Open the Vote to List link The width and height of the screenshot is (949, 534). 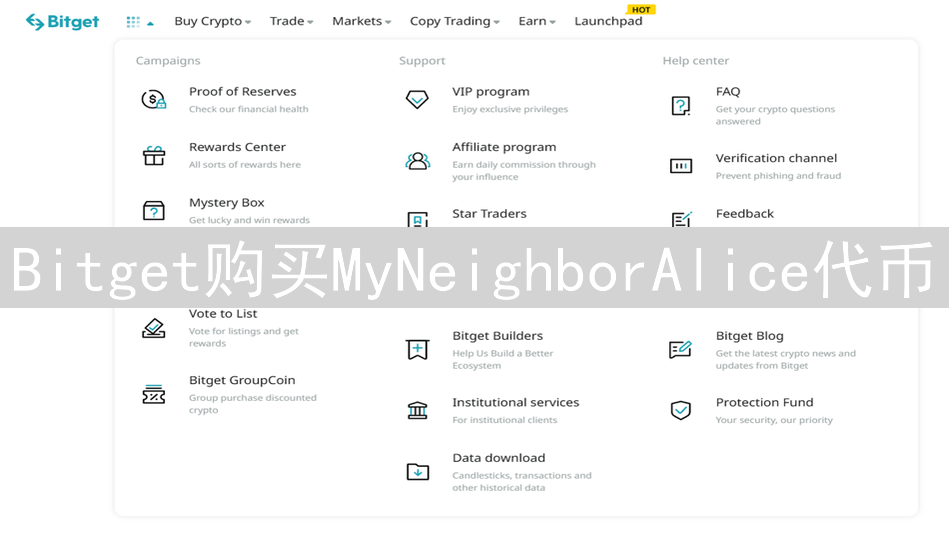pyautogui.click(x=223, y=314)
